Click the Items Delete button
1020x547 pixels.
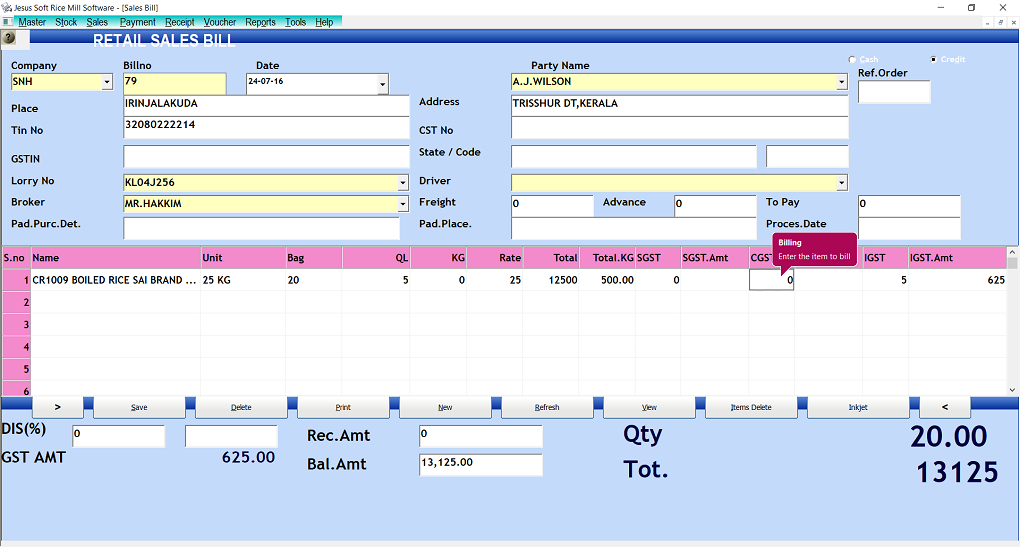(x=751, y=407)
